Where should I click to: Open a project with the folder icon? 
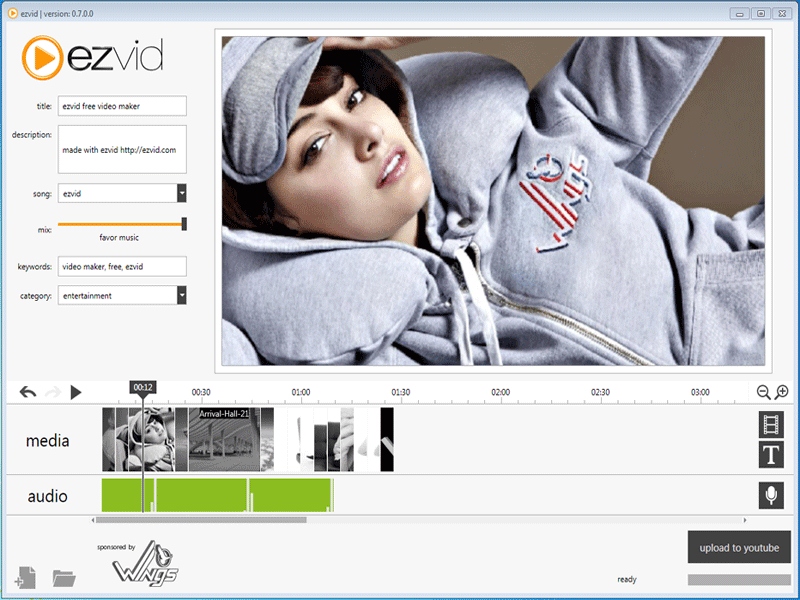pos(64,577)
